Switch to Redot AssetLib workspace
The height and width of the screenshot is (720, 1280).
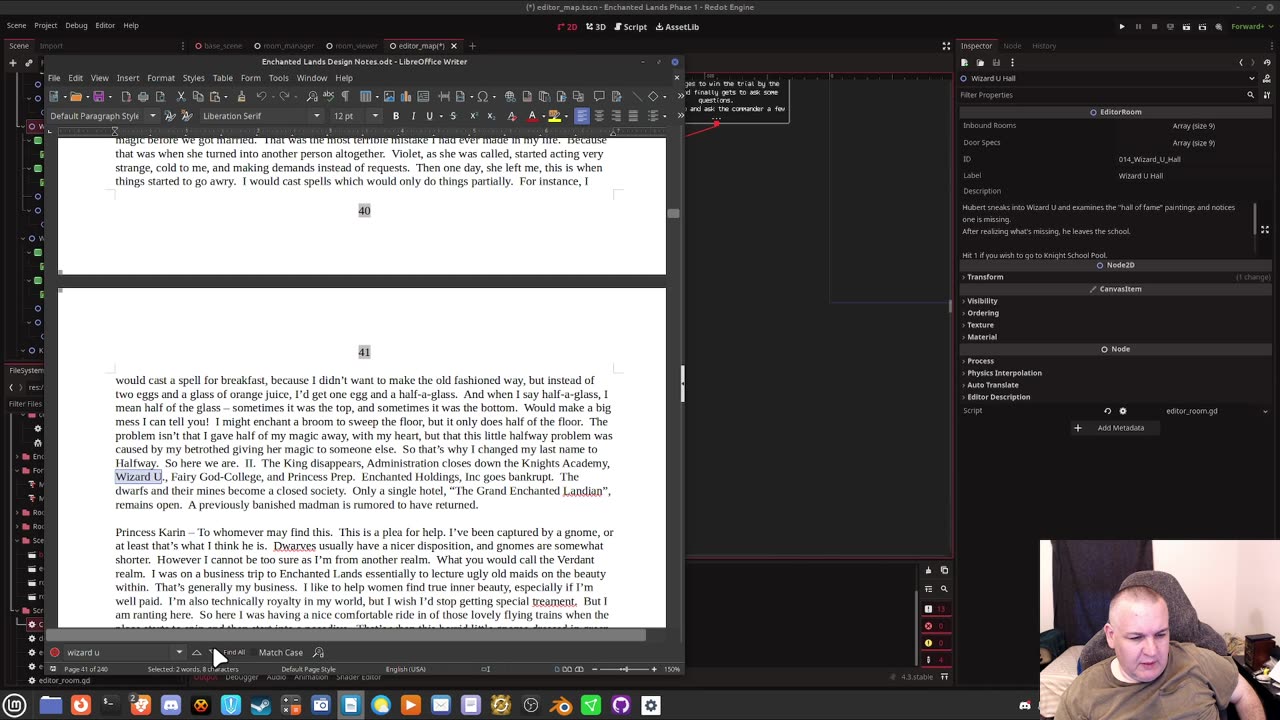(677, 27)
